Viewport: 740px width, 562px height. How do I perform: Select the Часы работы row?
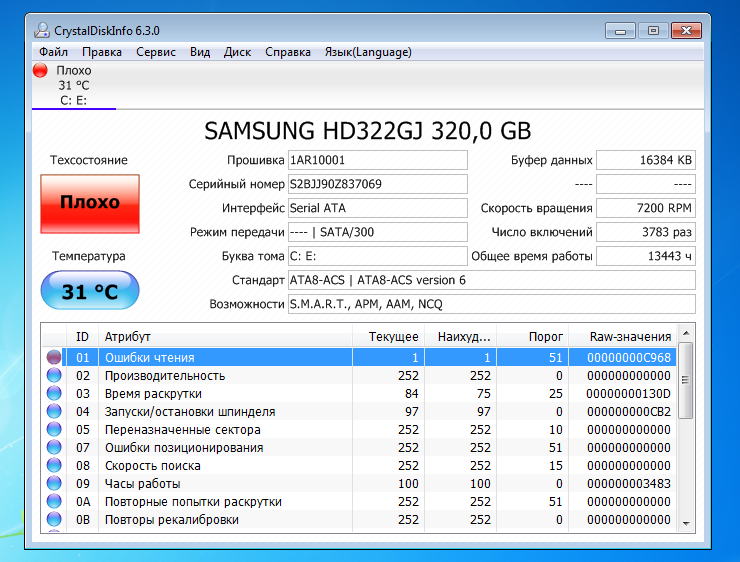coord(359,483)
